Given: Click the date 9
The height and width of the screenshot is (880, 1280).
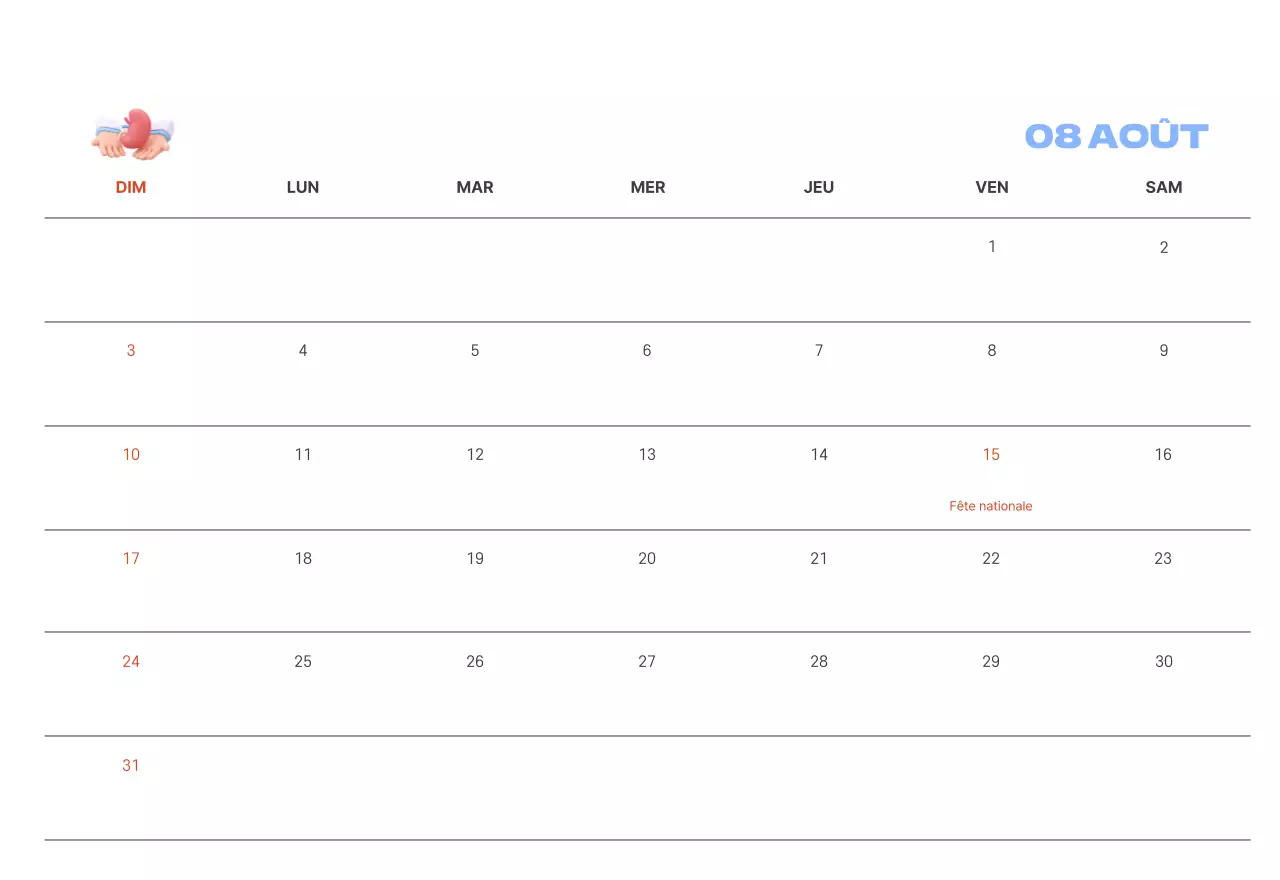Looking at the screenshot, I should [1163, 351].
